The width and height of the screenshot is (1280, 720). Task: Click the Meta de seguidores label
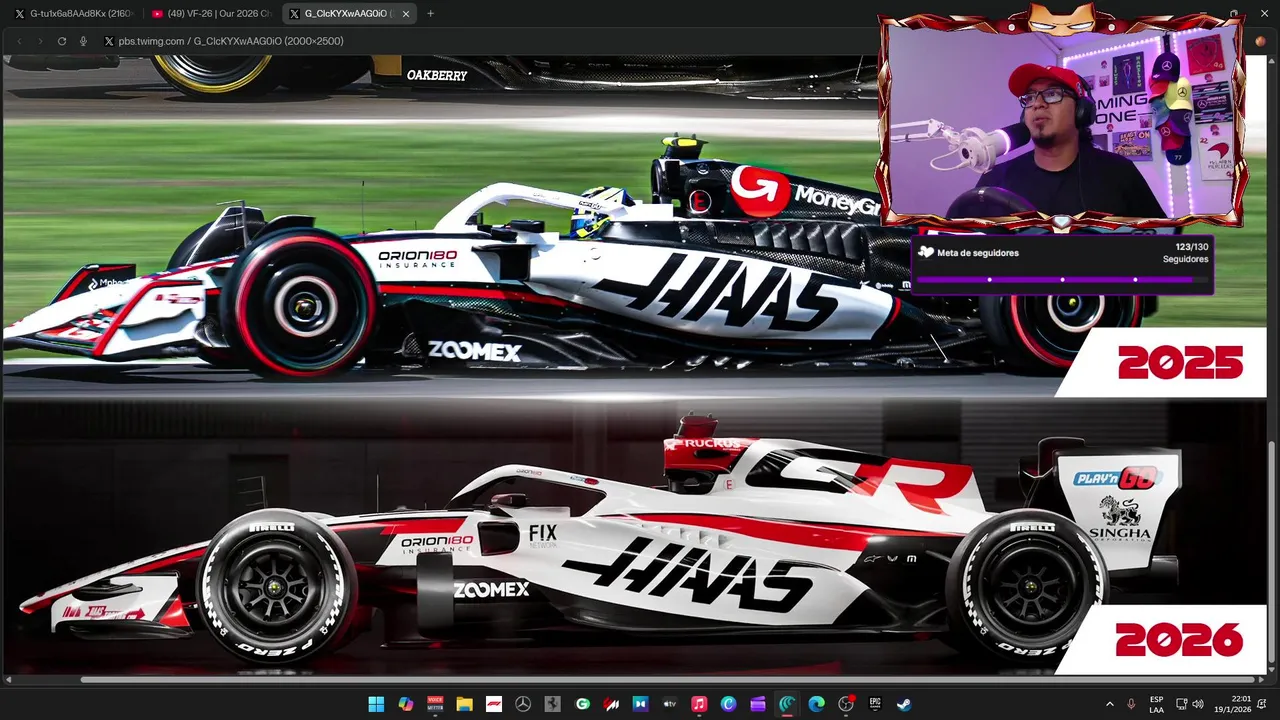978,253
